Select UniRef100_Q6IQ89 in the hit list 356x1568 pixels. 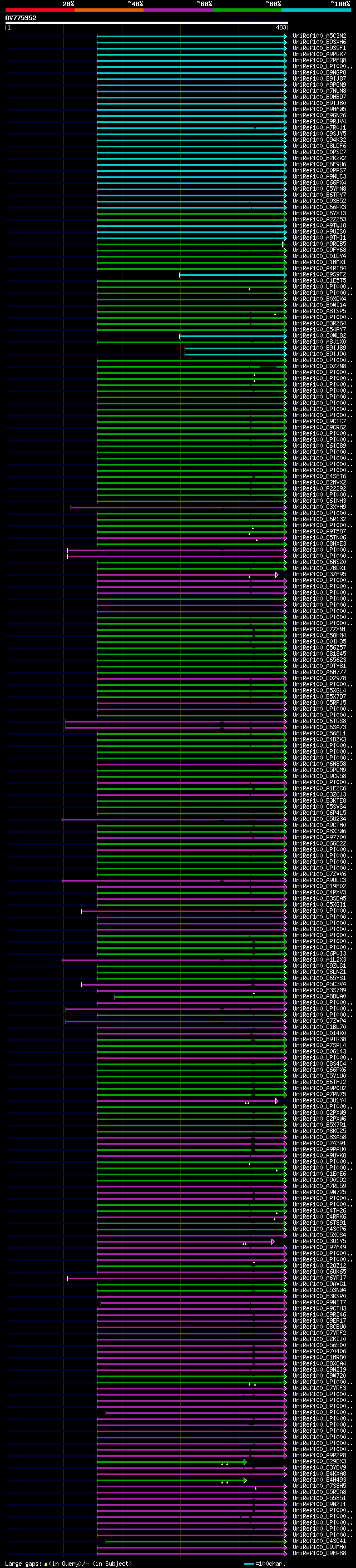coord(319,446)
